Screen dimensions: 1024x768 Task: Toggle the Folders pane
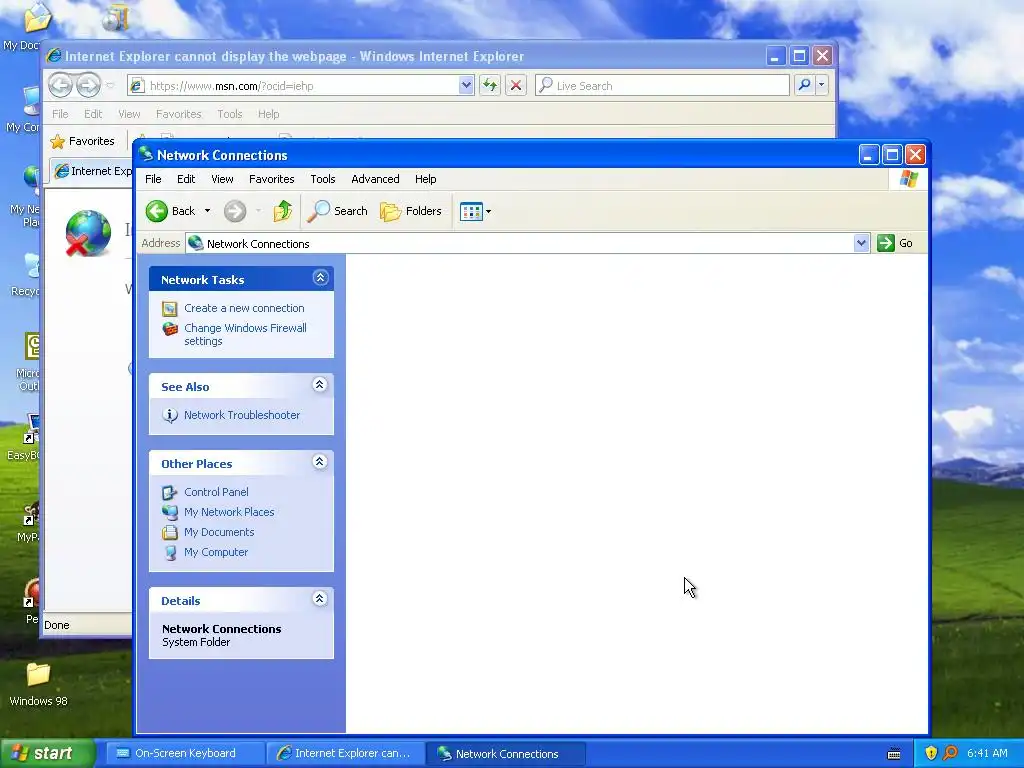click(x=411, y=211)
